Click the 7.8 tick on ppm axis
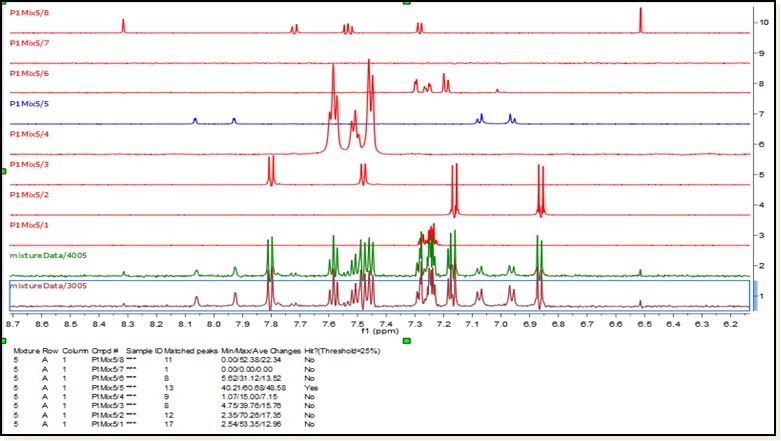The width and height of the screenshot is (781, 441). coord(270,323)
